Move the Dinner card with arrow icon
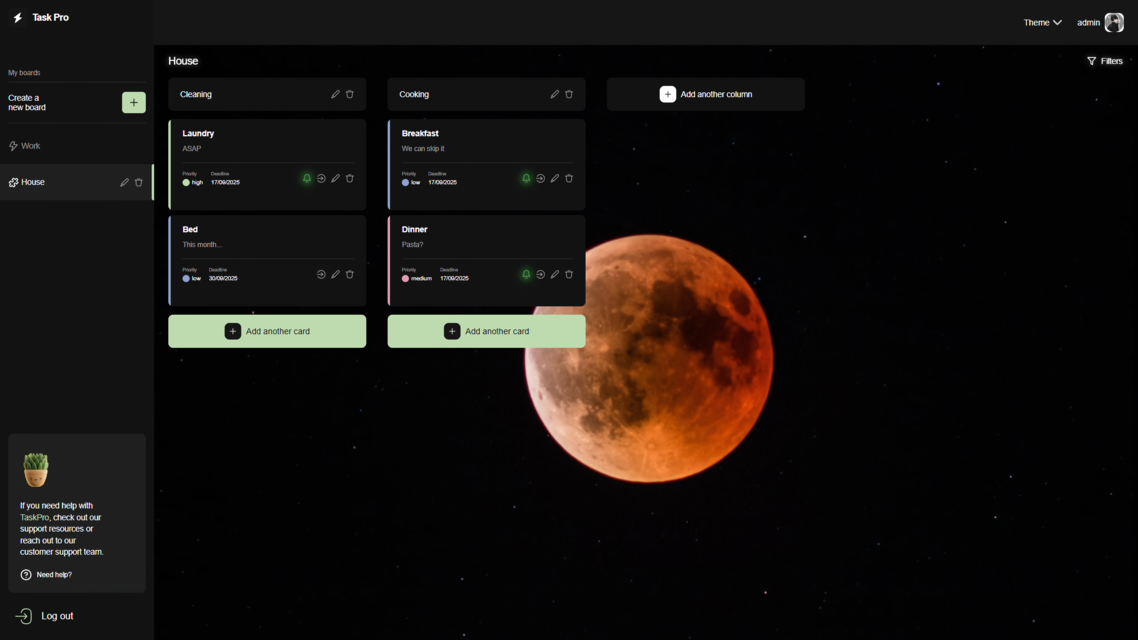This screenshot has height=640, width=1138. click(541, 274)
